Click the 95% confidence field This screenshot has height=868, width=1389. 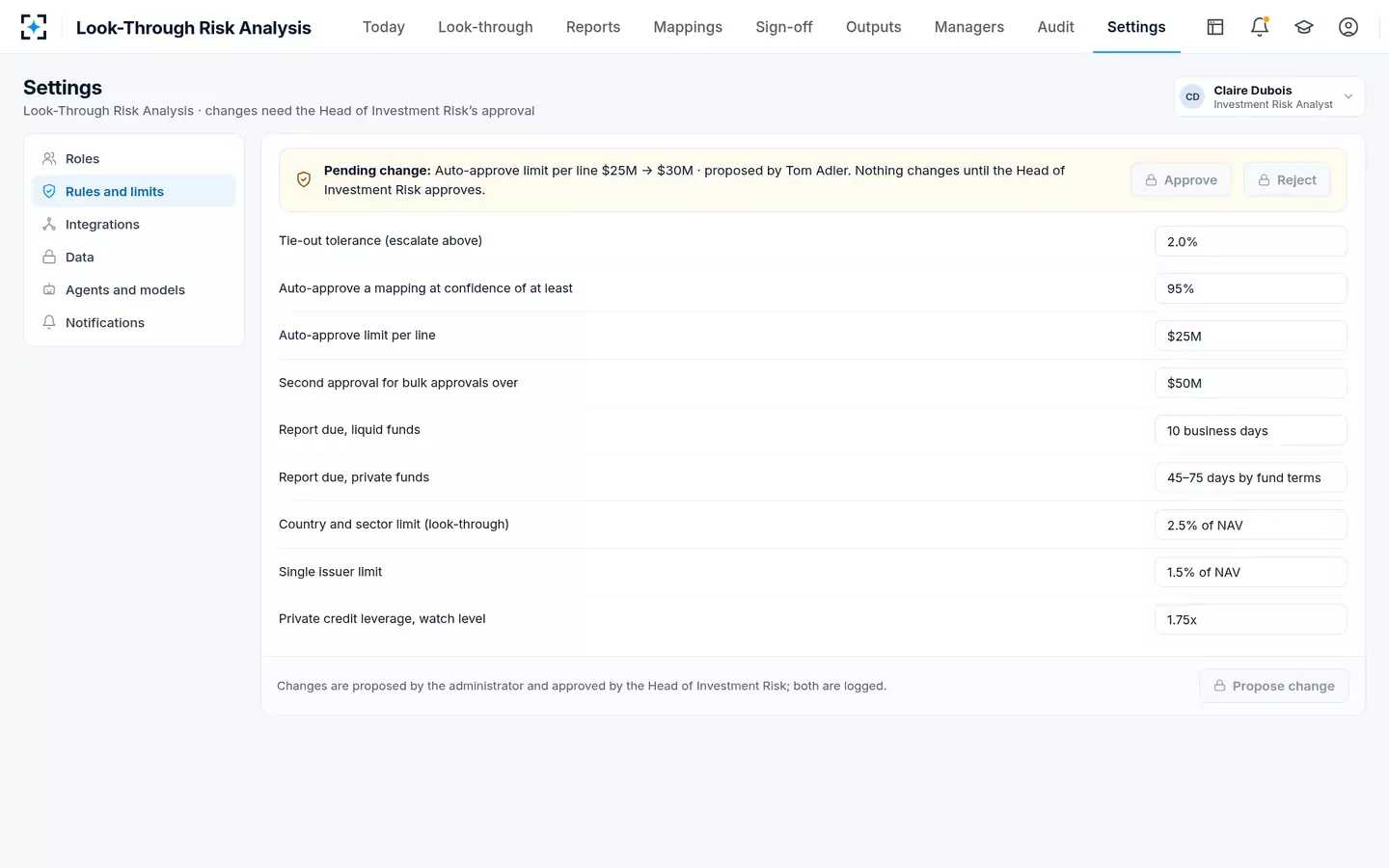[1250, 288]
